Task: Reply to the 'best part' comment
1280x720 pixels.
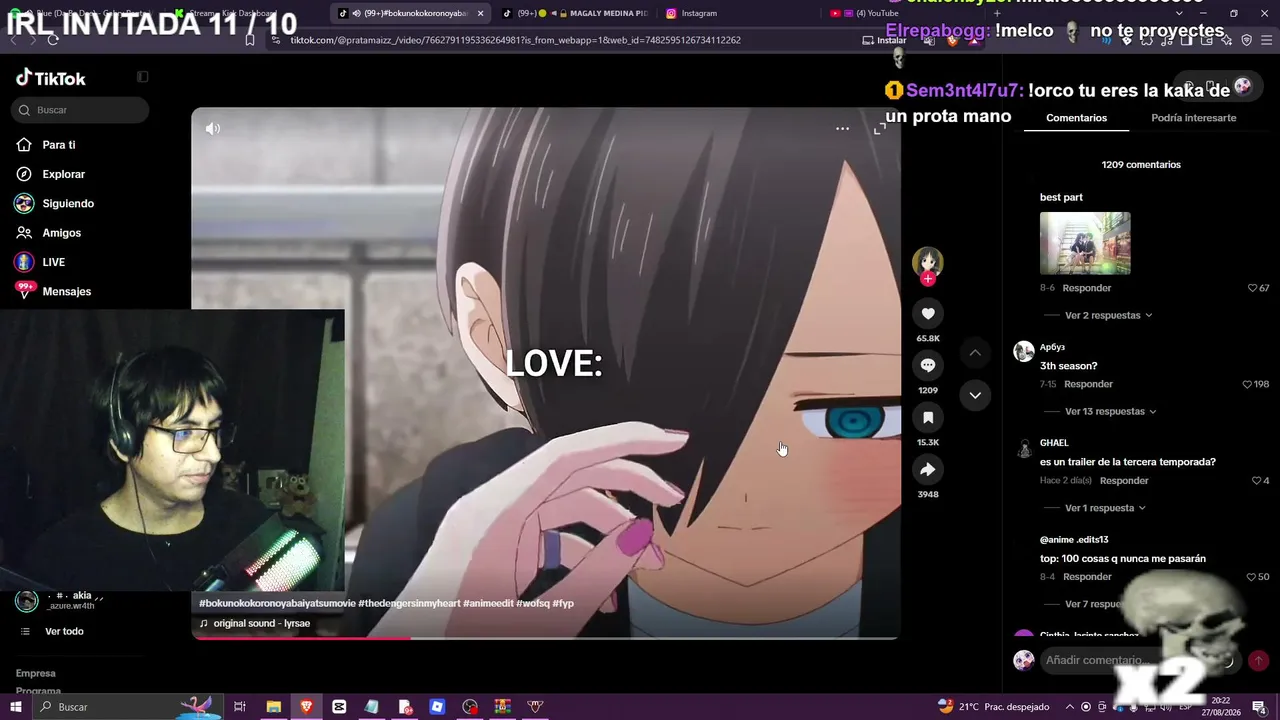Action: [1086, 288]
